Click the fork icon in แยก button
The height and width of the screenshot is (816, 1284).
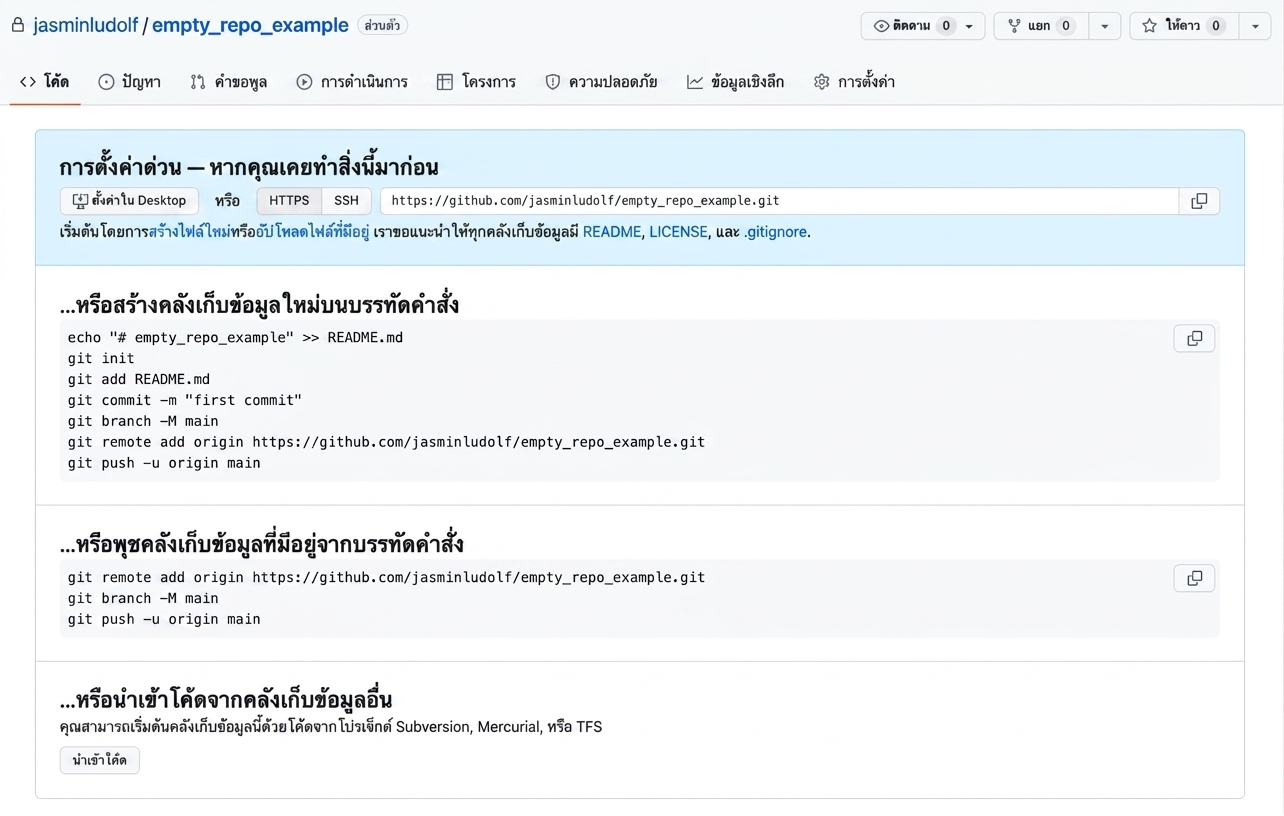1014,26
